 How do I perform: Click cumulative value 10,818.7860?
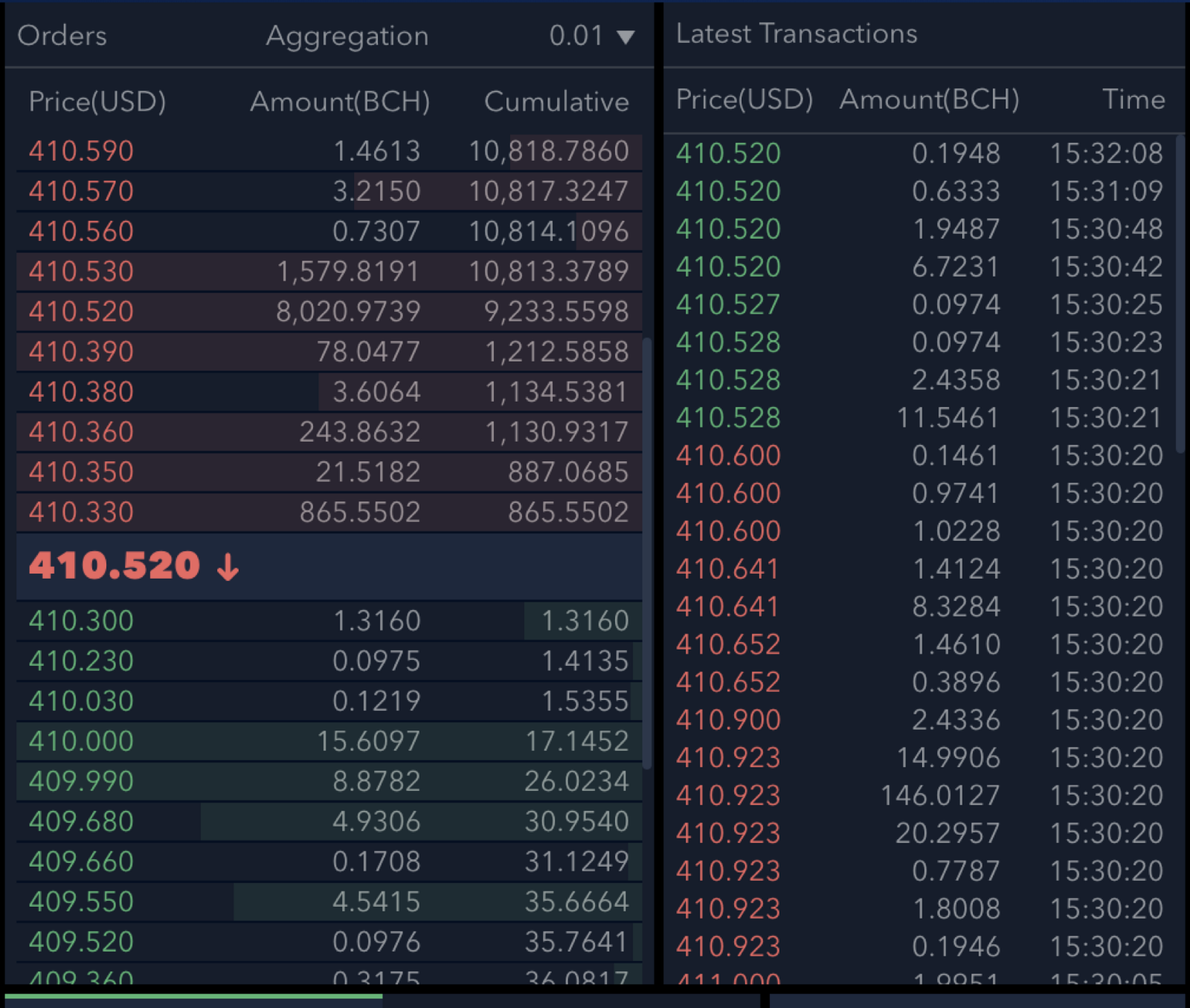tap(549, 151)
